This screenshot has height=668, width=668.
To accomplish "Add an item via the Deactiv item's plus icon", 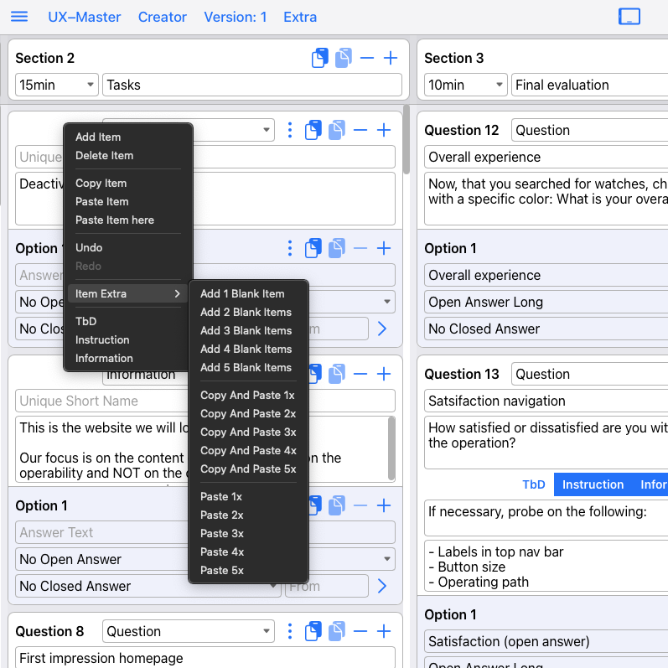I will 384,130.
